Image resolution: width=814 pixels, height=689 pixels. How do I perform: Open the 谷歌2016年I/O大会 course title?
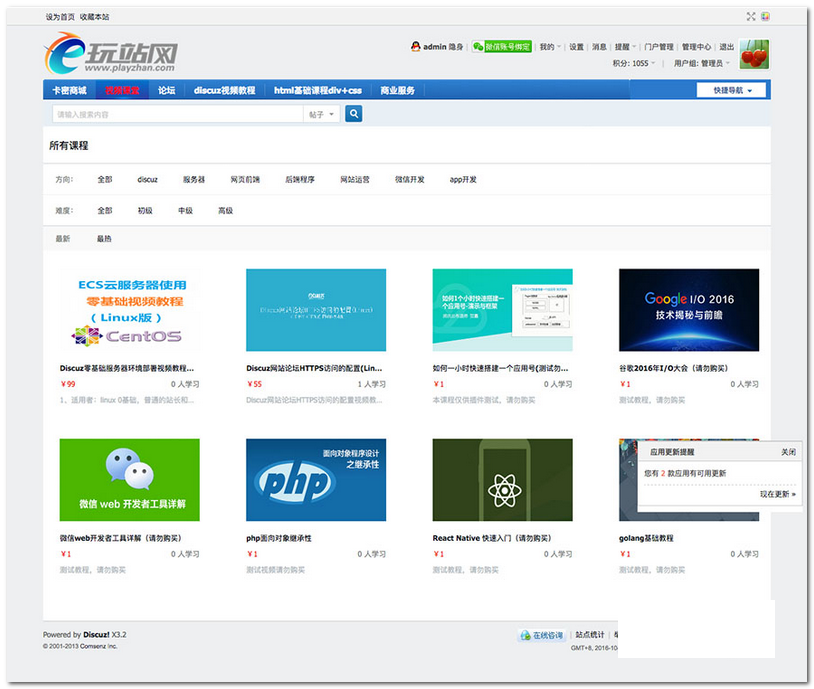click(x=673, y=369)
